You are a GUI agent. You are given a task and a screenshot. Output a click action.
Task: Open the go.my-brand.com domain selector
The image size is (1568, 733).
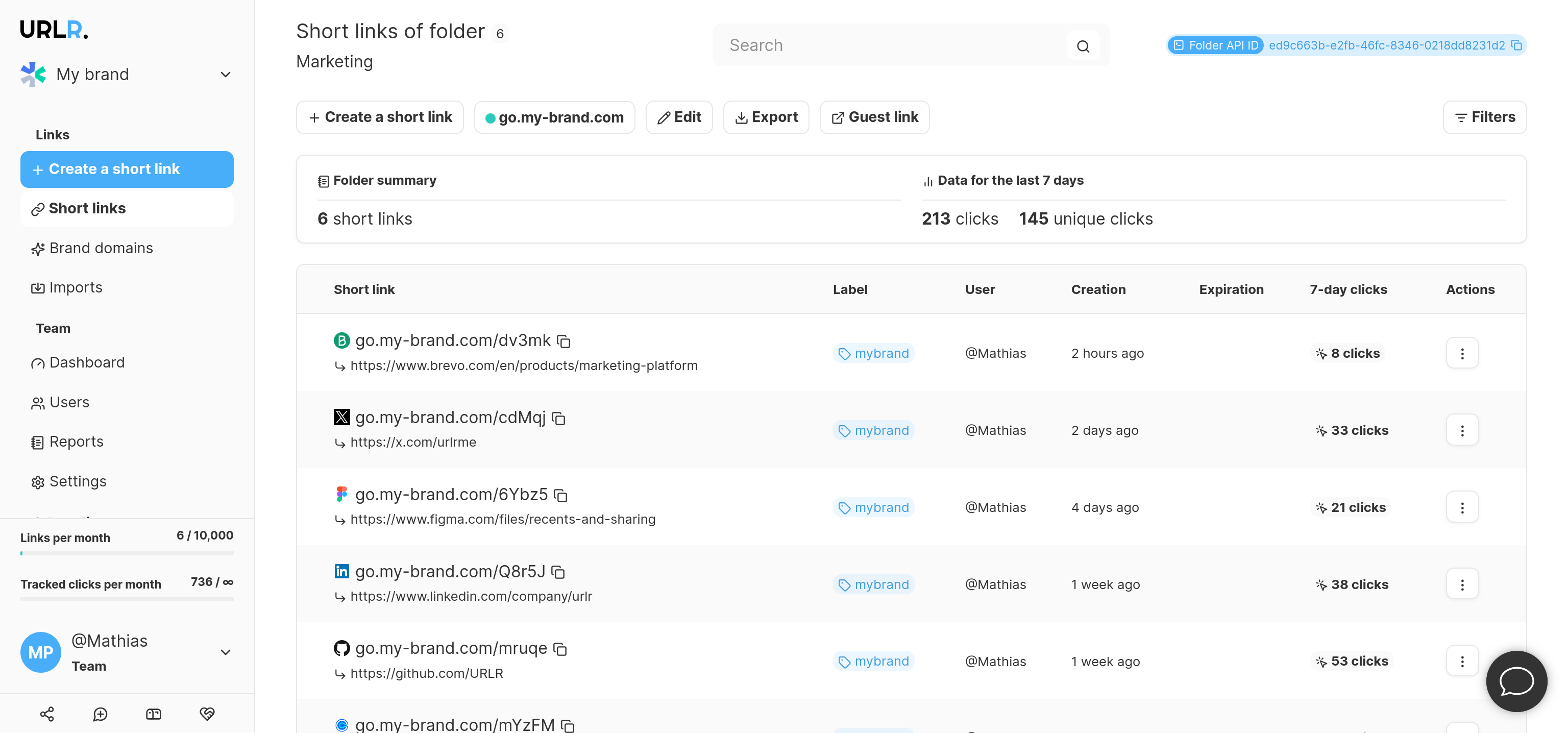(554, 117)
